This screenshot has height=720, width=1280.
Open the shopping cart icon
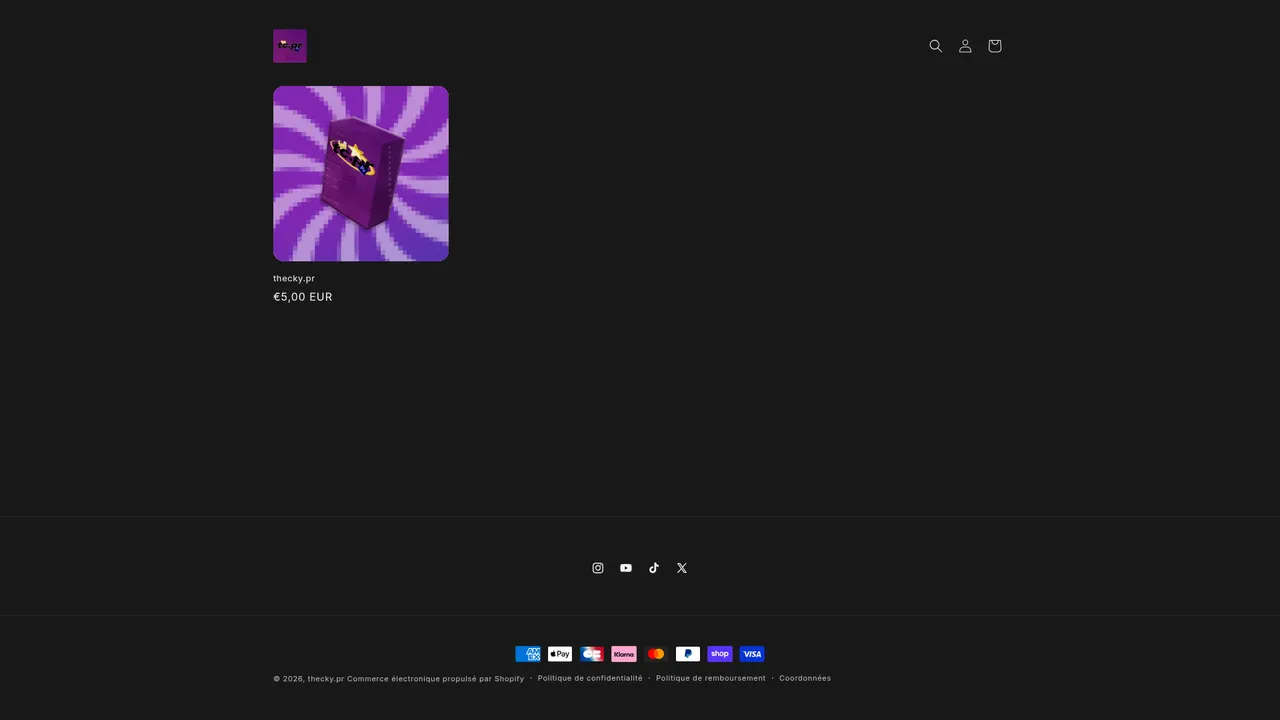pyautogui.click(x=994, y=46)
